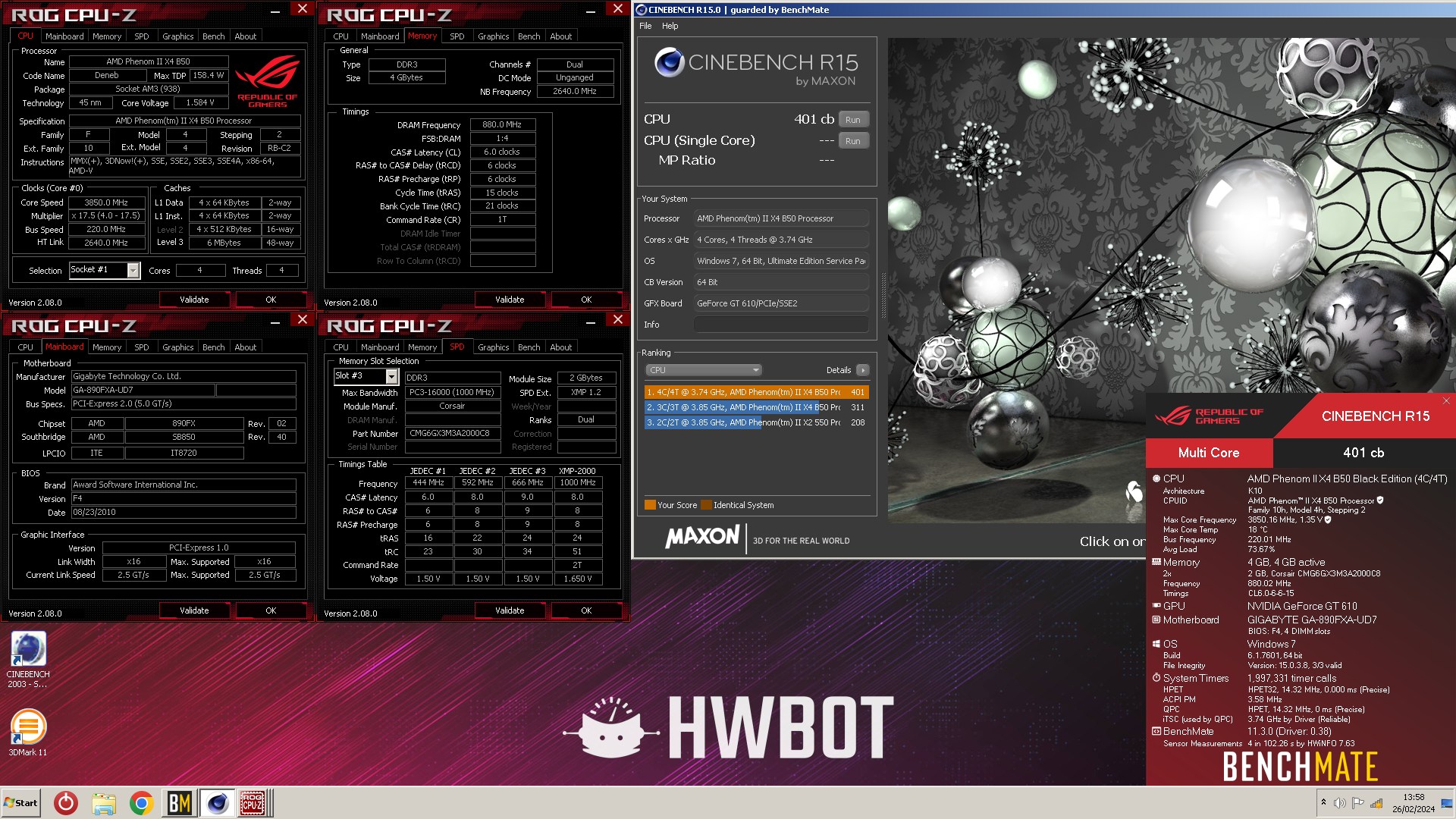Click the Cinebench title bar window icon
This screenshot has height=819, width=1456.
pyautogui.click(x=641, y=10)
